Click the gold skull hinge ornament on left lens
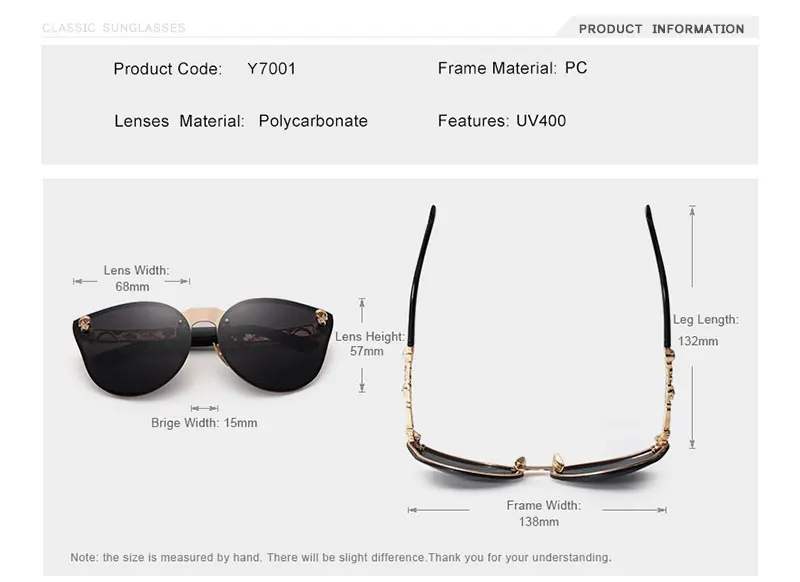The width and height of the screenshot is (800, 582). (84, 323)
